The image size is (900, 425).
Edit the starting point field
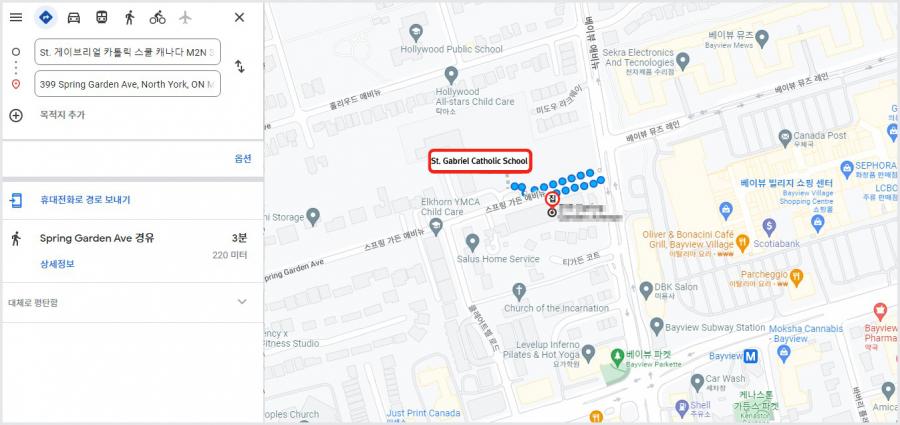pyautogui.click(x=127, y=52)
